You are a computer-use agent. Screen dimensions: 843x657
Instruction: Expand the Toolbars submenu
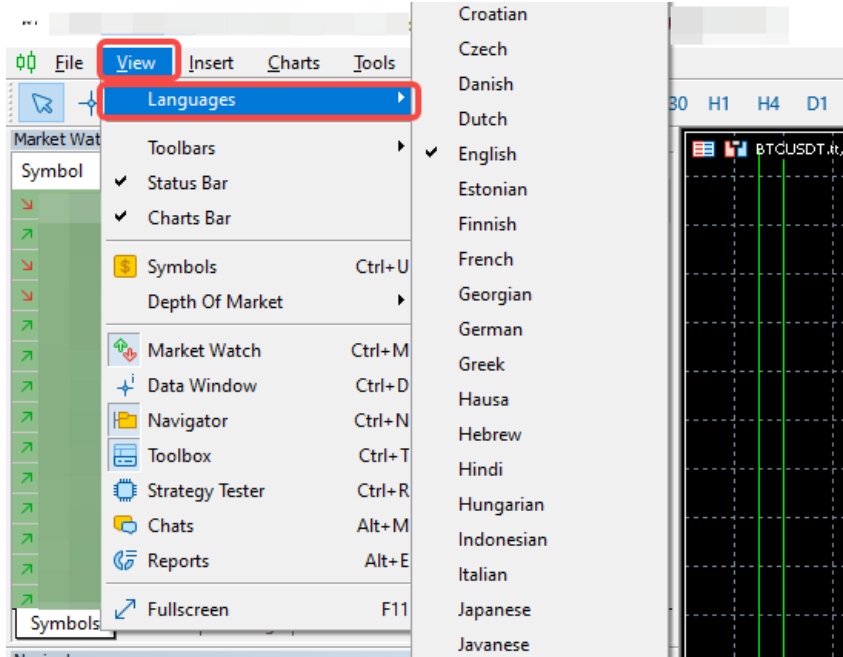(x=181, y=148)
